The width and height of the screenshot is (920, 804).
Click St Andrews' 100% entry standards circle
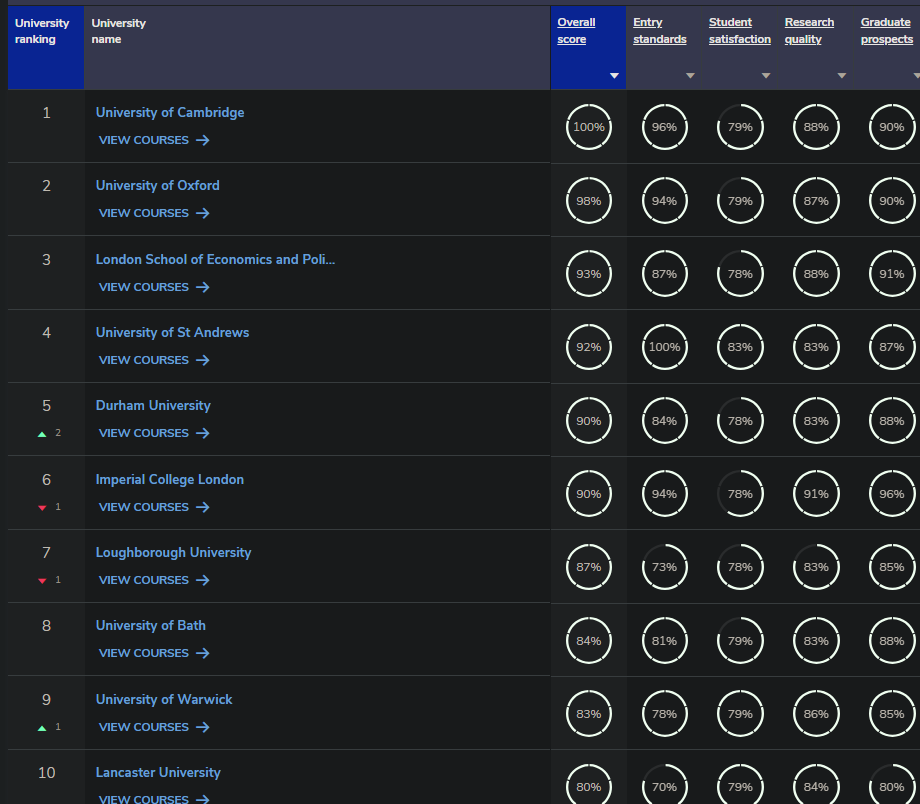click(664, 347)
